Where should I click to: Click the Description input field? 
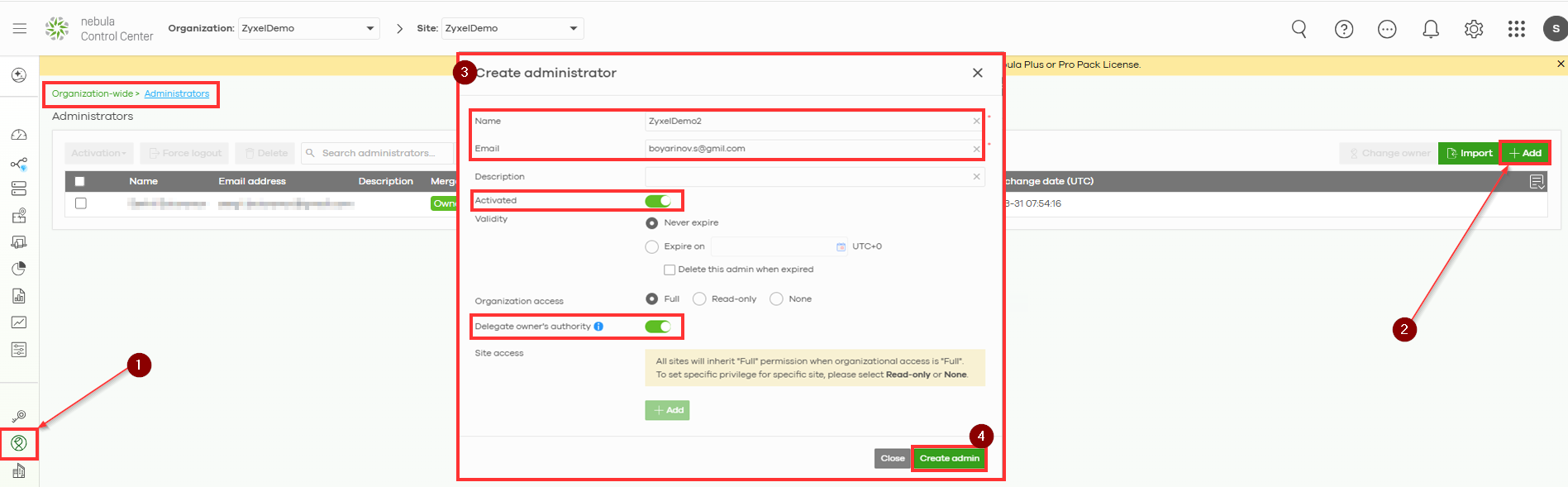point(808,176)
